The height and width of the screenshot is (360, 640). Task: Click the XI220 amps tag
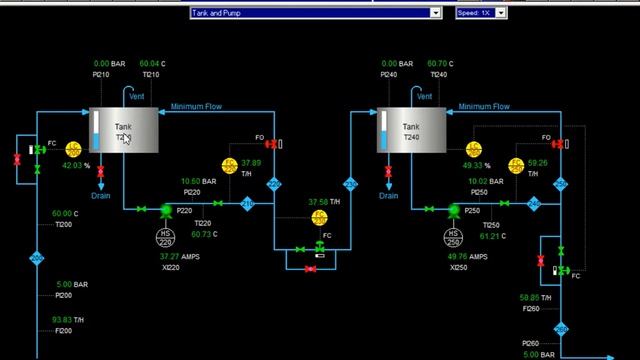click(x=171, y=268)
